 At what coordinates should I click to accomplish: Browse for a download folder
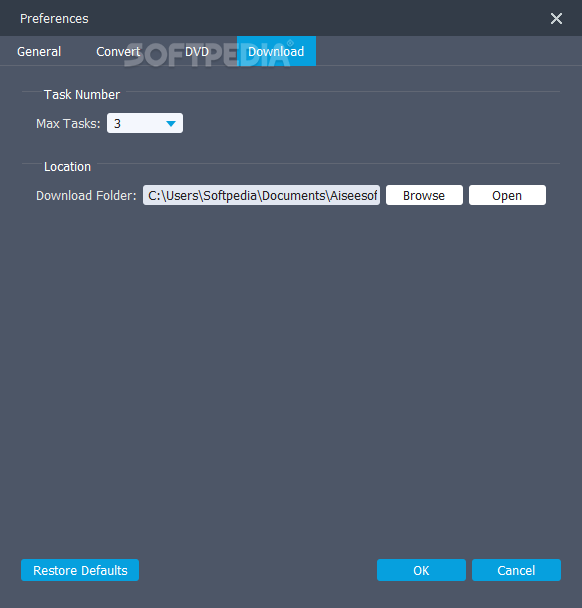(424, 195)
